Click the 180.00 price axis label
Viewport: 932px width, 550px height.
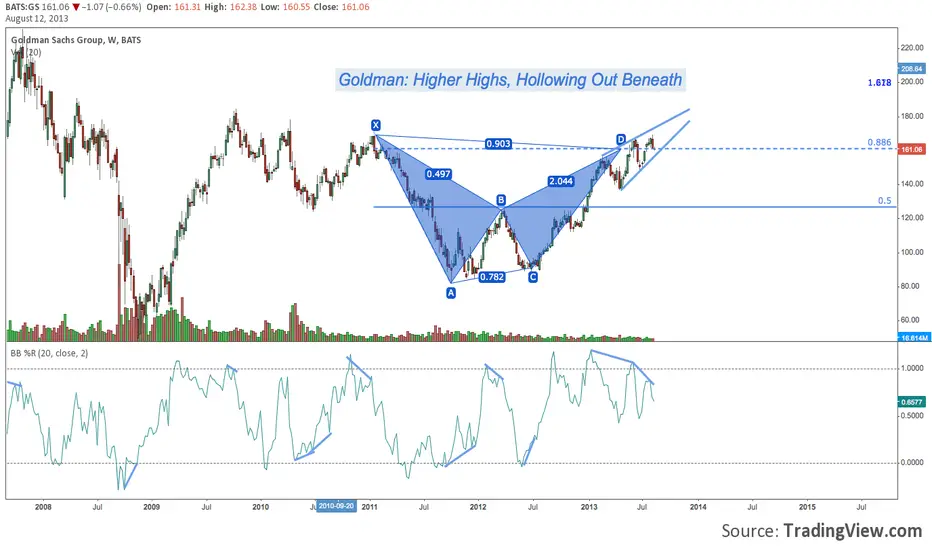click(912, 117)
